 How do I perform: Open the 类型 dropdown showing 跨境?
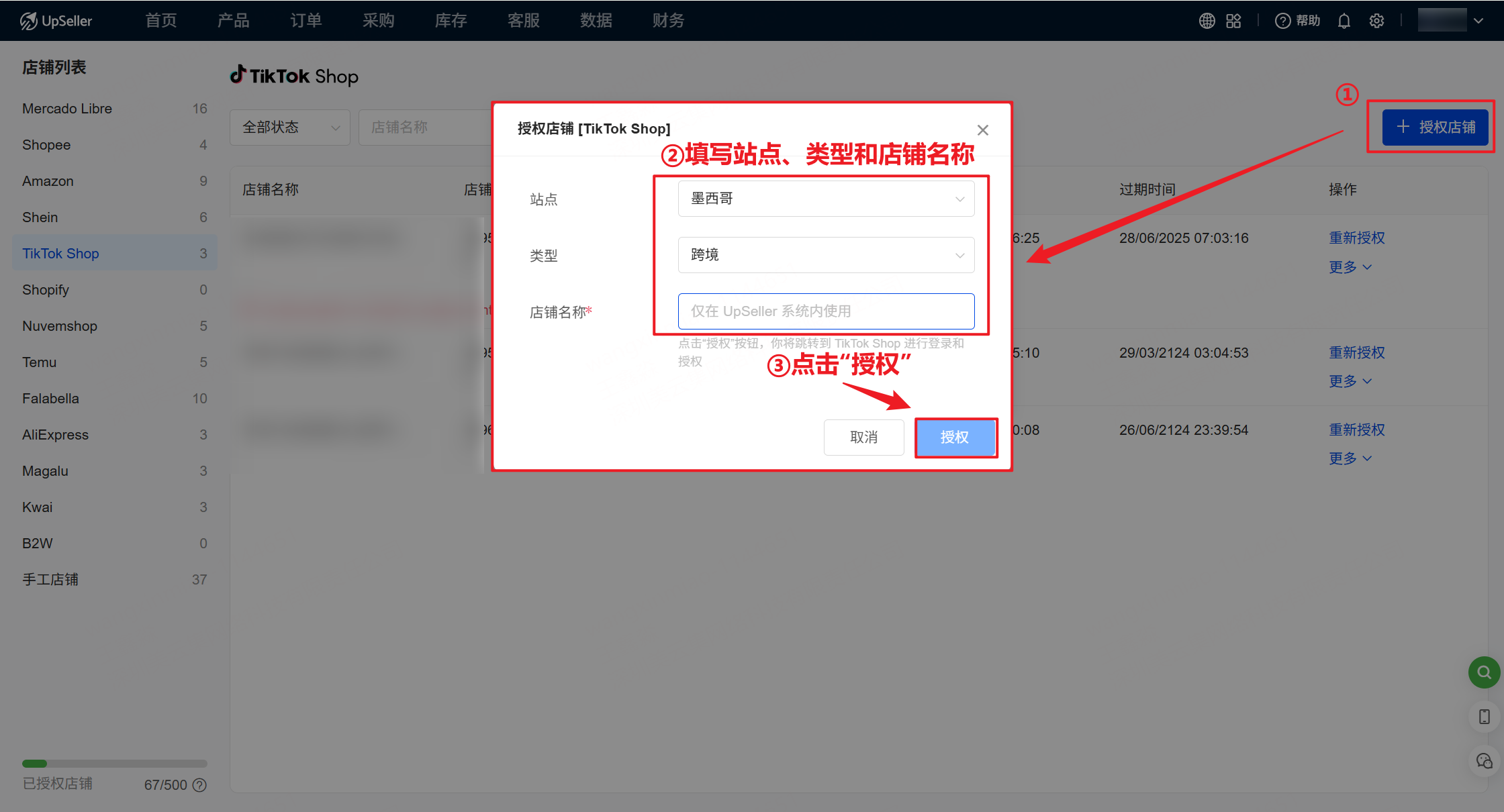click(826, 255)
